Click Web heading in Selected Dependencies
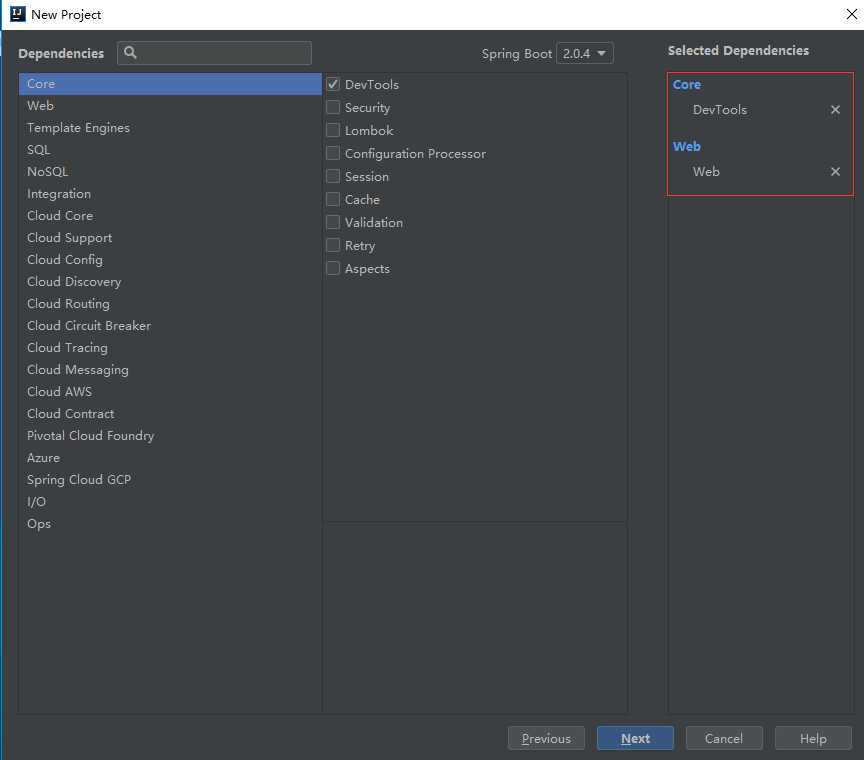Image resolution: width=864 pixels, height=760 pixels. pyautogui.click(x=687, y=146)
